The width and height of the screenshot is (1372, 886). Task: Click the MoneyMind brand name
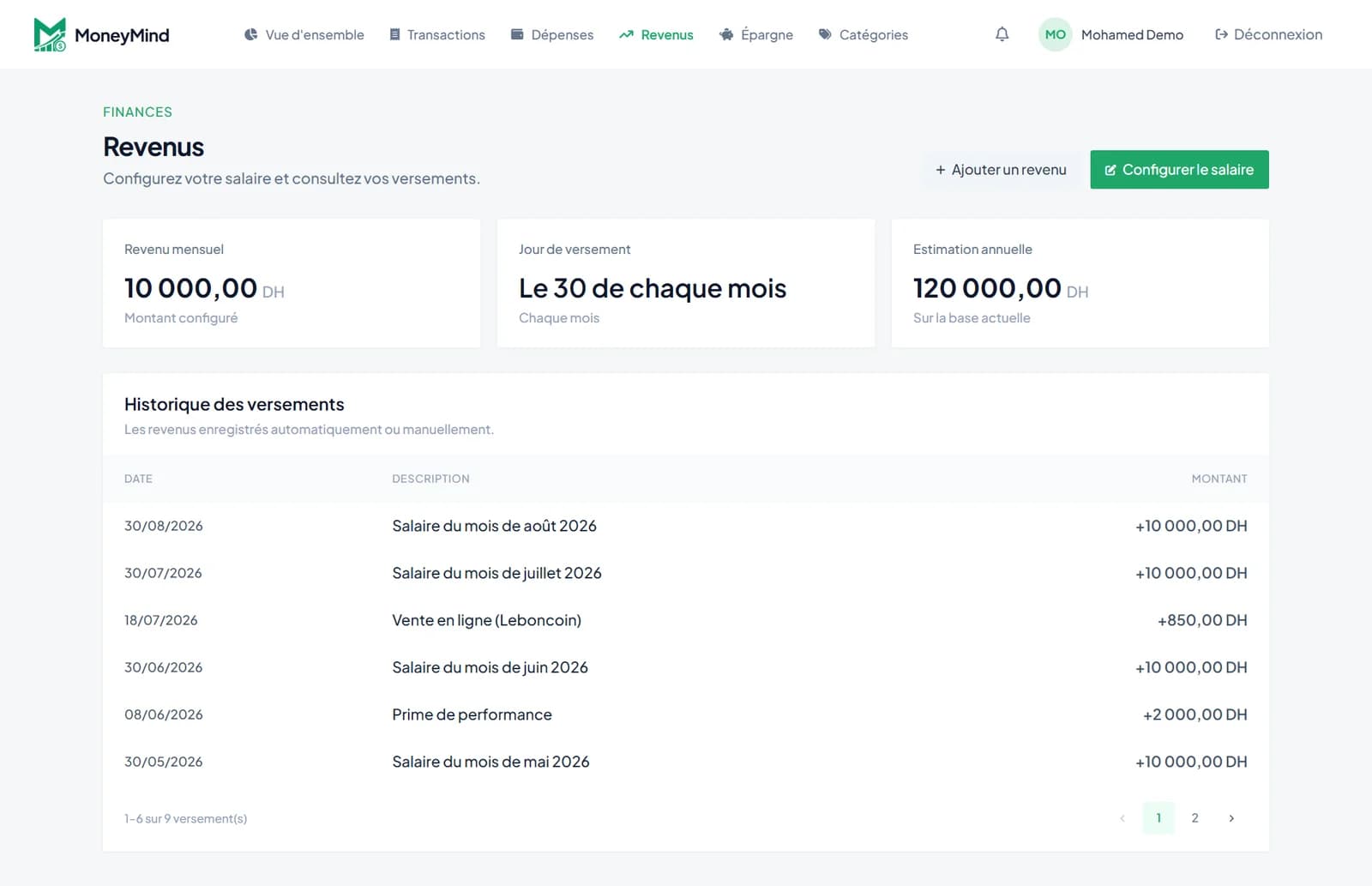(122, 35)
